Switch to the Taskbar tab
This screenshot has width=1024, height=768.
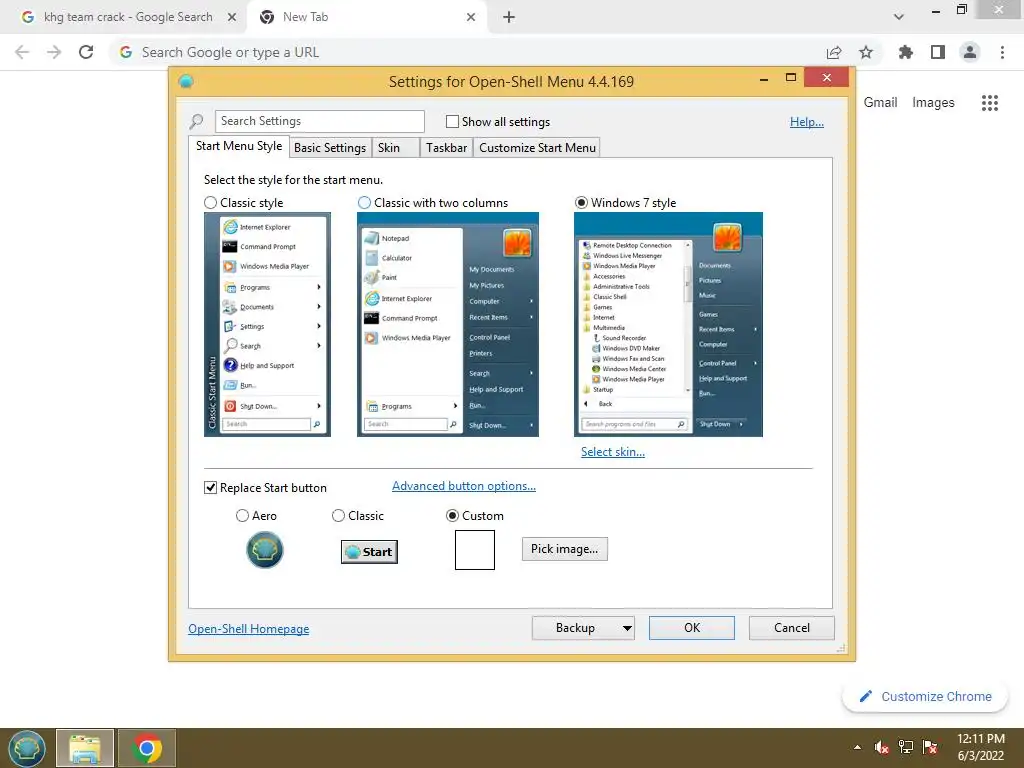(446, 148)
